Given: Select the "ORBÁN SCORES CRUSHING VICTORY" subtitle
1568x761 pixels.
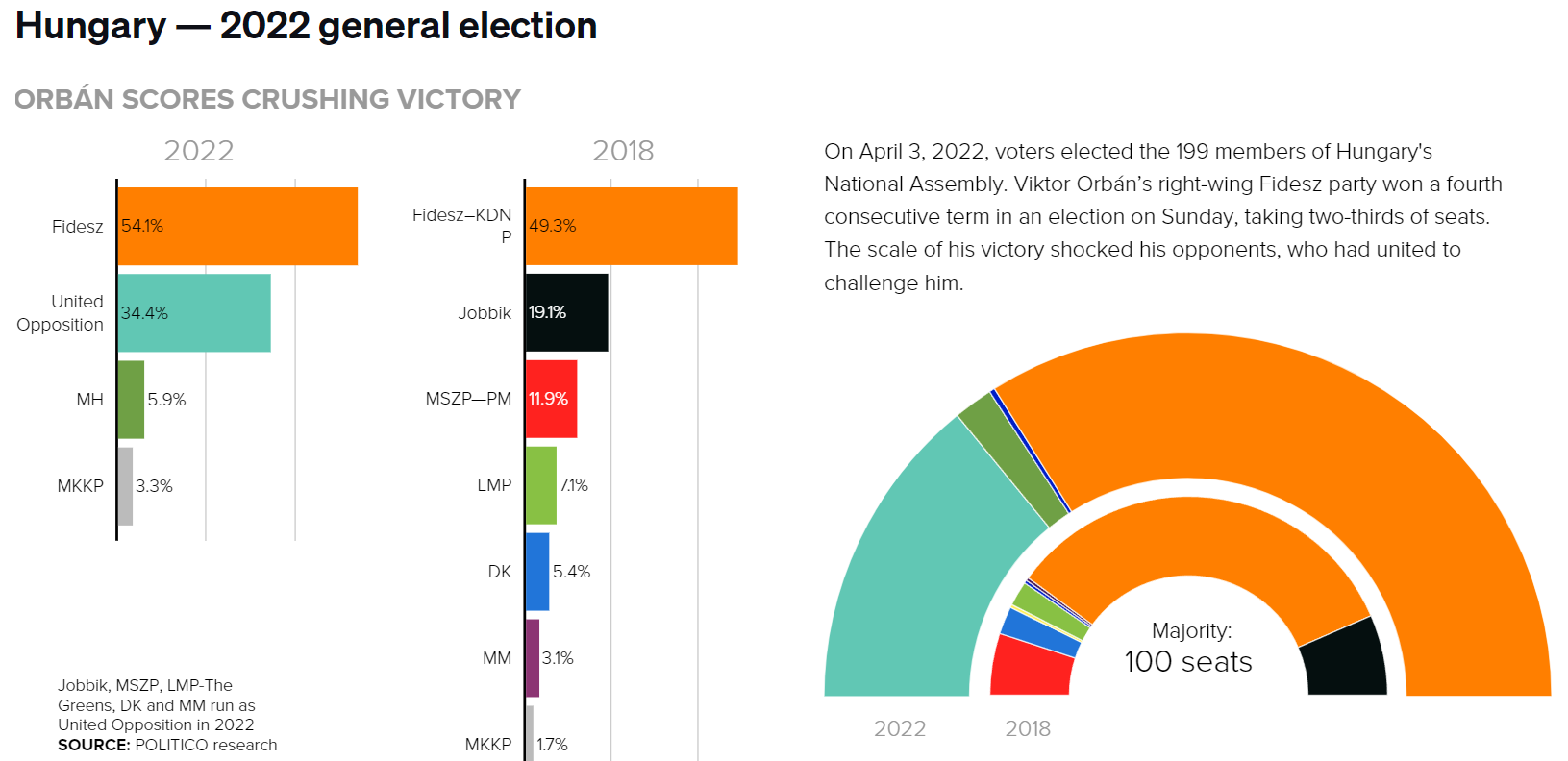Looking at the screenshot, I should 267,99.
